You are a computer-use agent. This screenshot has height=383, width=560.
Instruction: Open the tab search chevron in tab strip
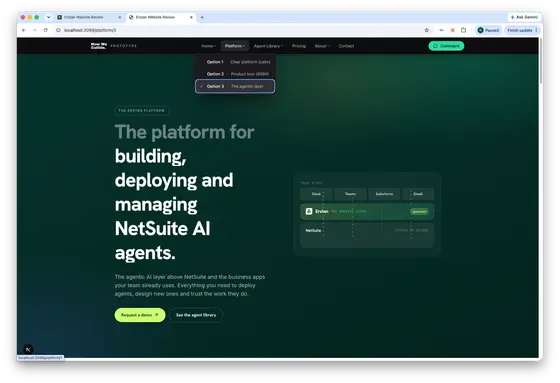pyautogui.click(x=49, y=17)
